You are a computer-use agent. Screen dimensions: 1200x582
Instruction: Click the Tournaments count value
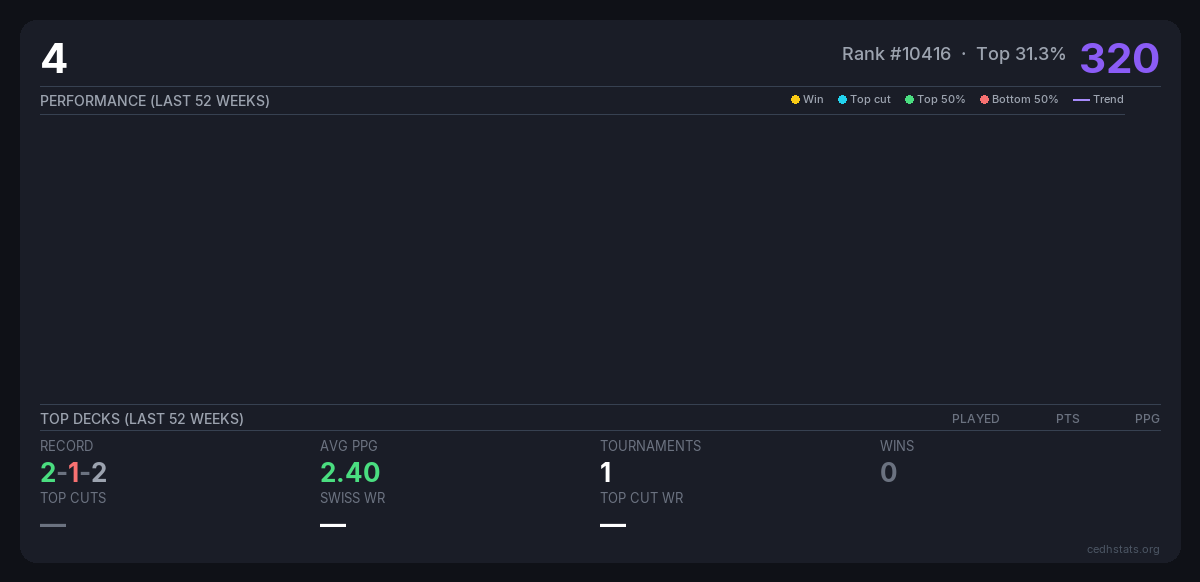[x=606, y=472]
